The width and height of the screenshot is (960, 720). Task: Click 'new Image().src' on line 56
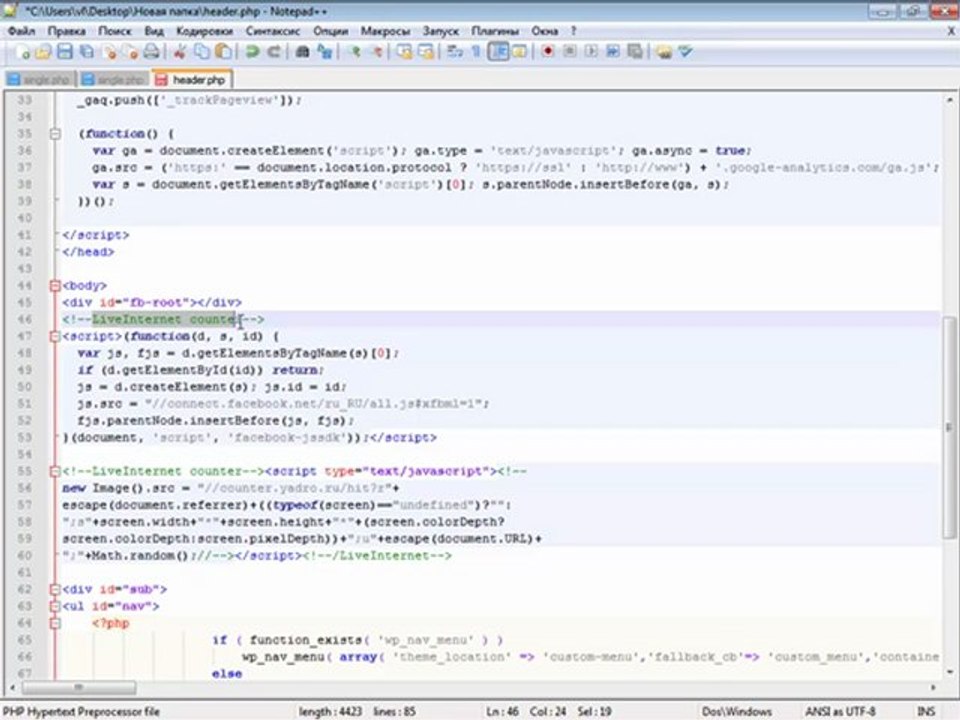click(x=118, y=488)
